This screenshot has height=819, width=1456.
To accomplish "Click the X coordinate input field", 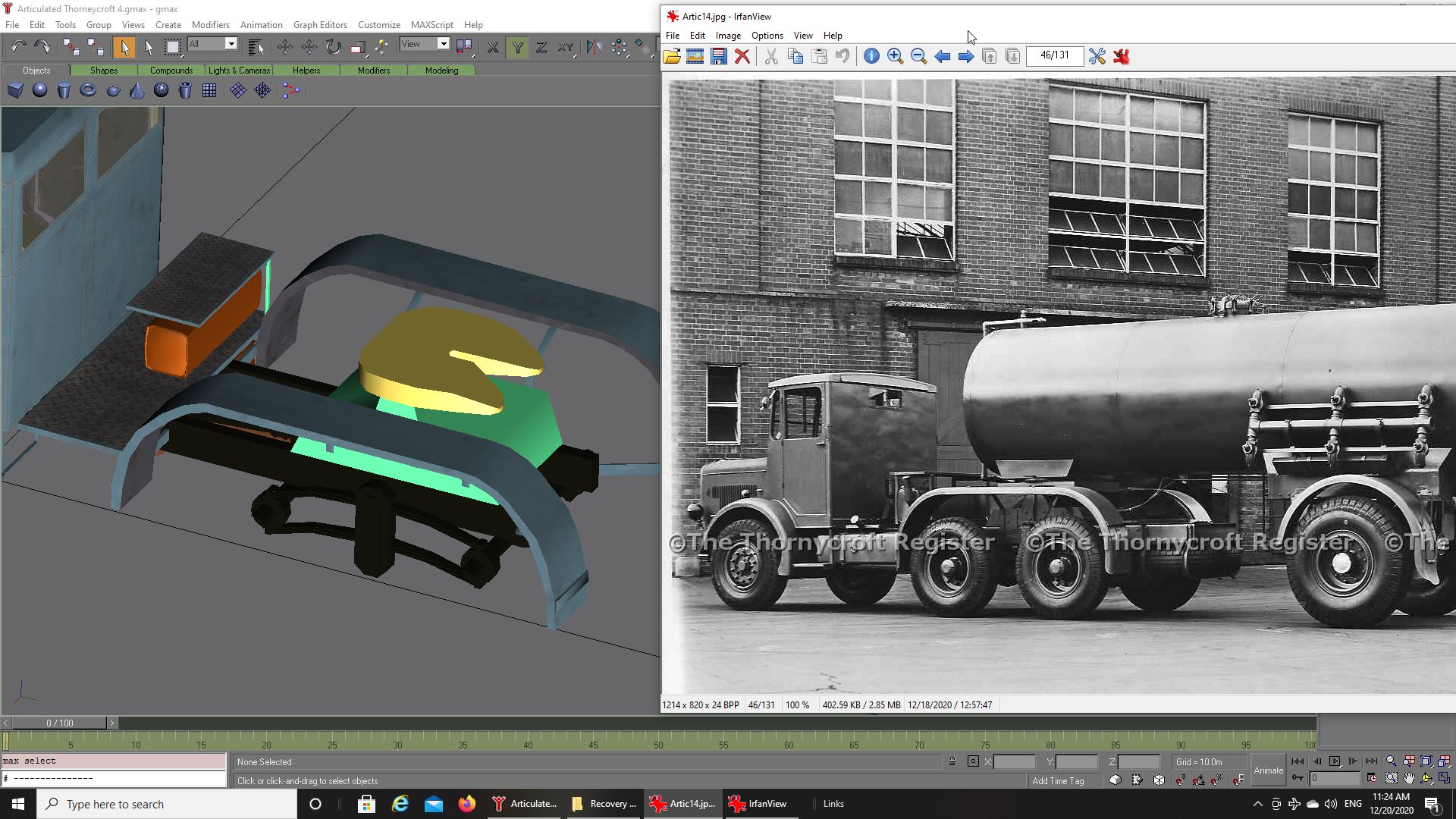I will point(1014,762).
